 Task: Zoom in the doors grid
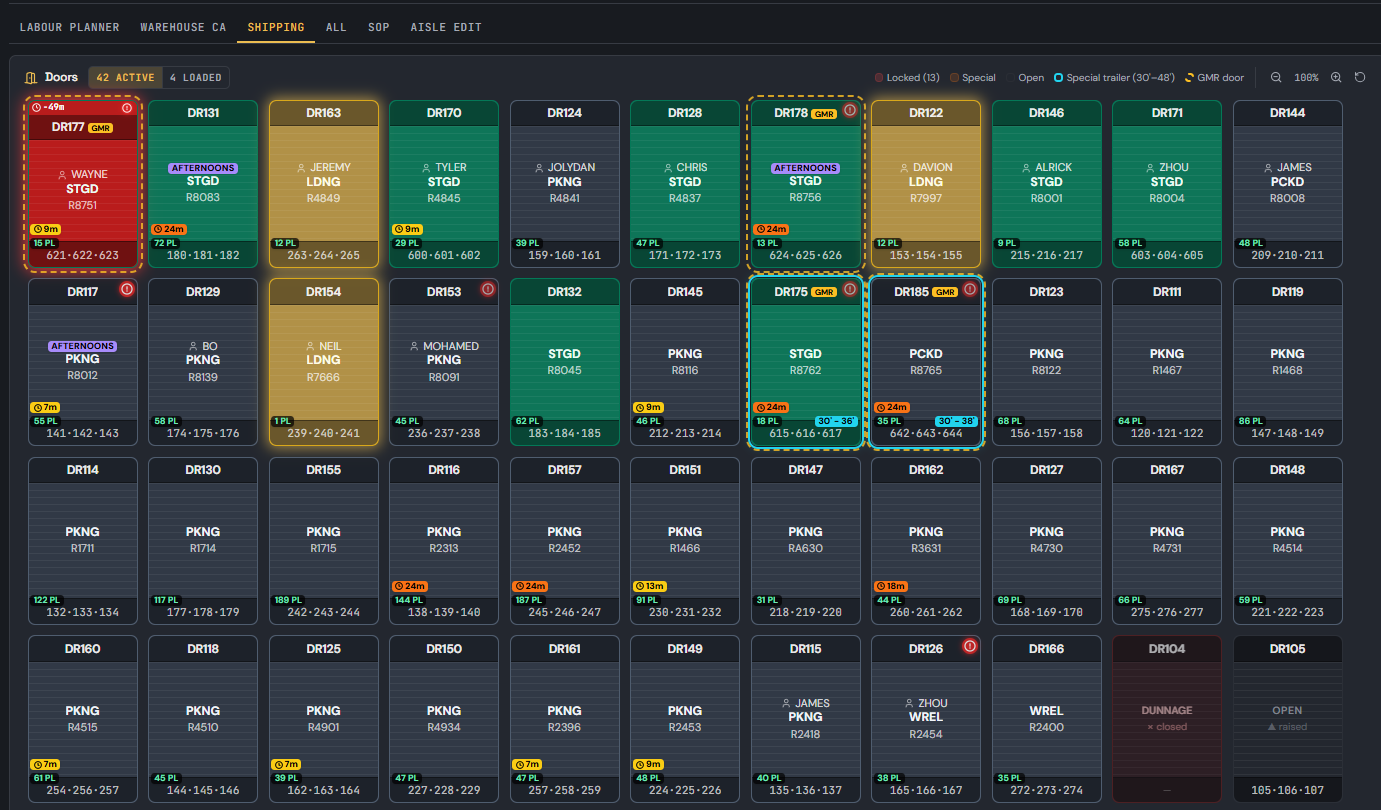click(x=1336, y=77)
